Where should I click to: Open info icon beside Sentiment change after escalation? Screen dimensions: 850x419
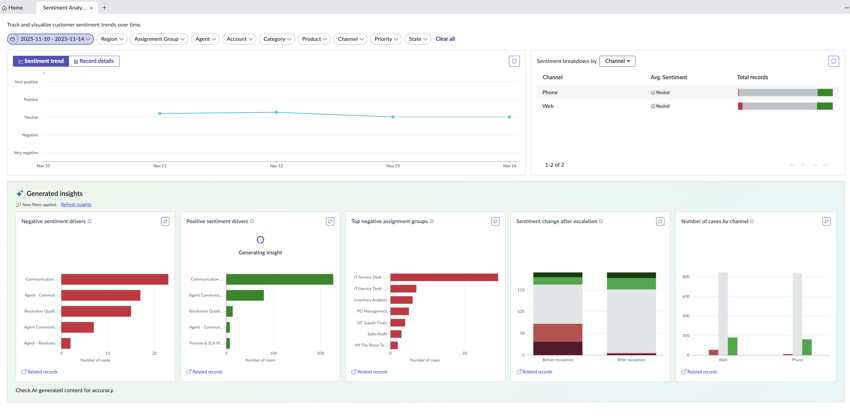pyautogui.click(x=602, y=221)
